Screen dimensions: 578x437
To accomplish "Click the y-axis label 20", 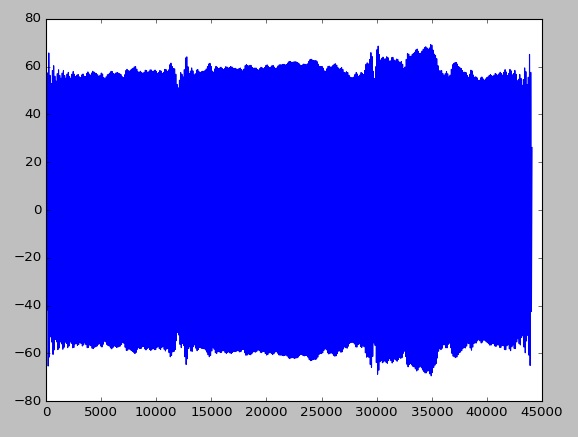I will 33,162.
